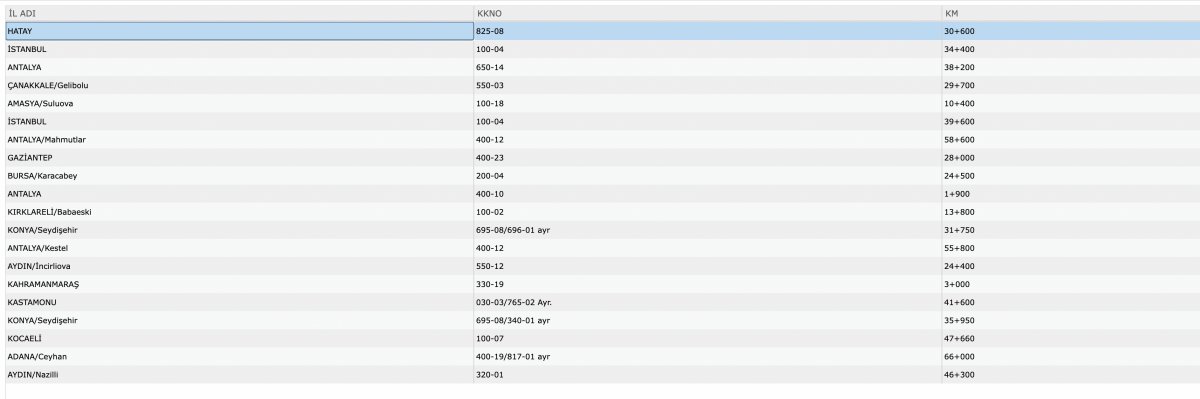
Task: Select the GAZİANTEP cell
Action: coord(238,157)
